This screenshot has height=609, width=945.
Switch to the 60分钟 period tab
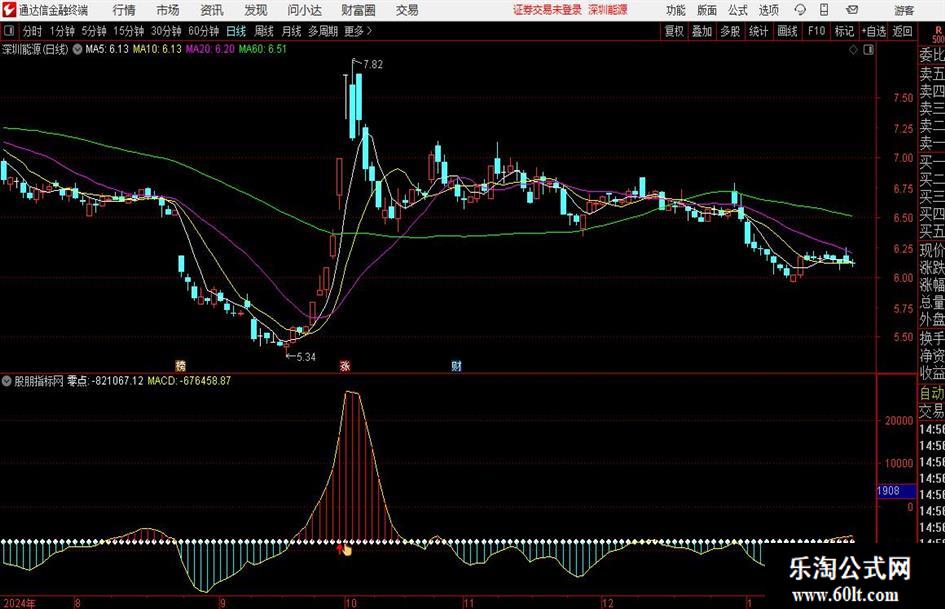click(x=203, y=31)
